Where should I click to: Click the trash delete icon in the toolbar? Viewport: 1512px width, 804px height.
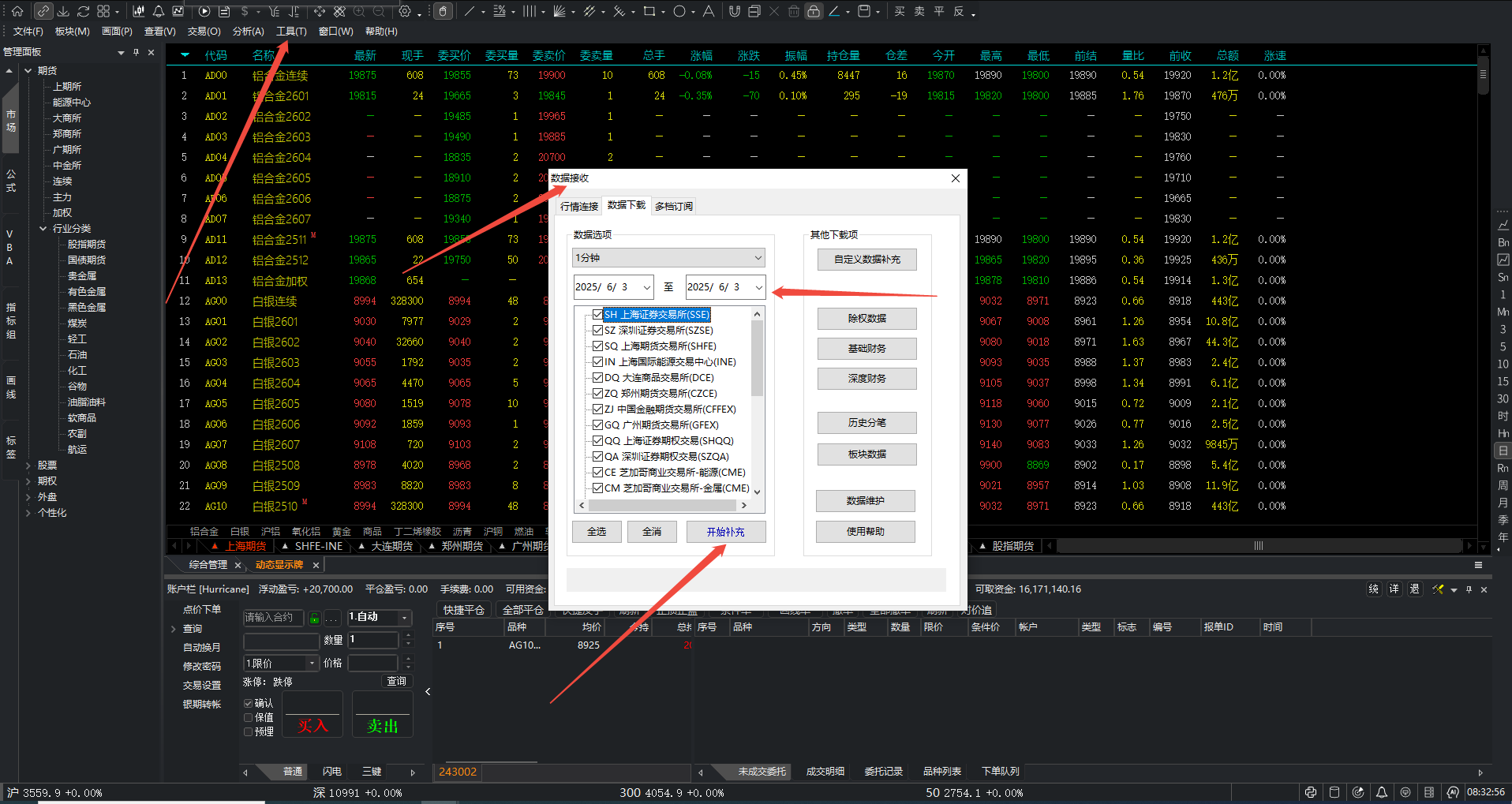tap(793, 11)
